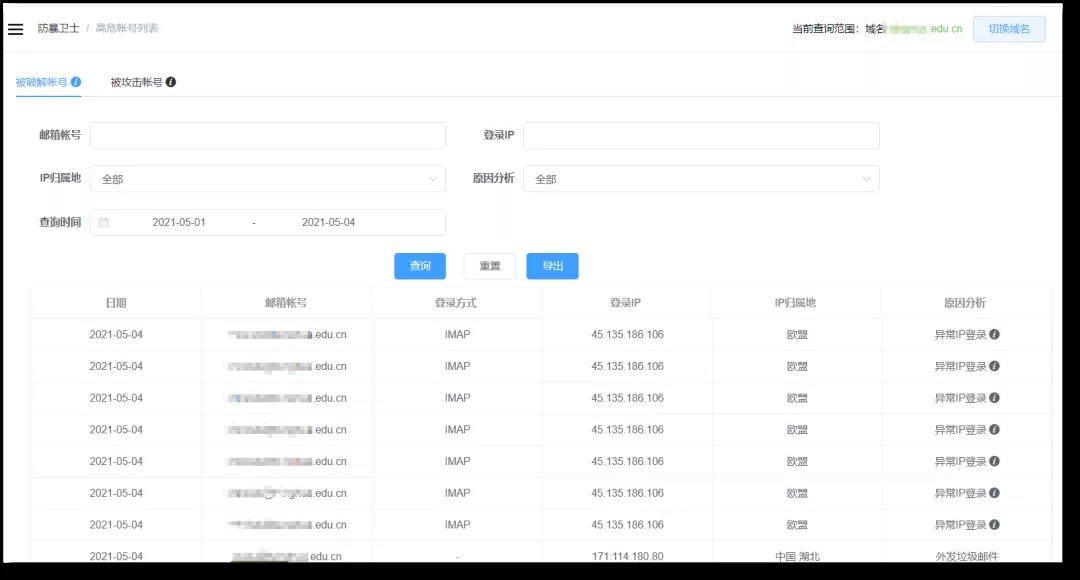
Task: Click the 切换域名 button
Action: point(1009,28)
